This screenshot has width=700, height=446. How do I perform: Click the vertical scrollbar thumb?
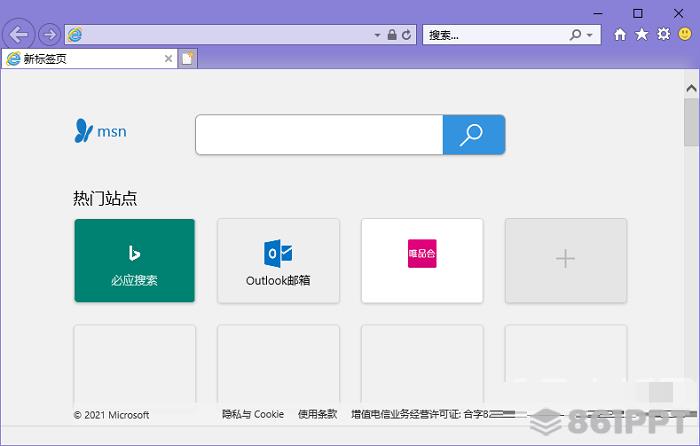[691, 121]
